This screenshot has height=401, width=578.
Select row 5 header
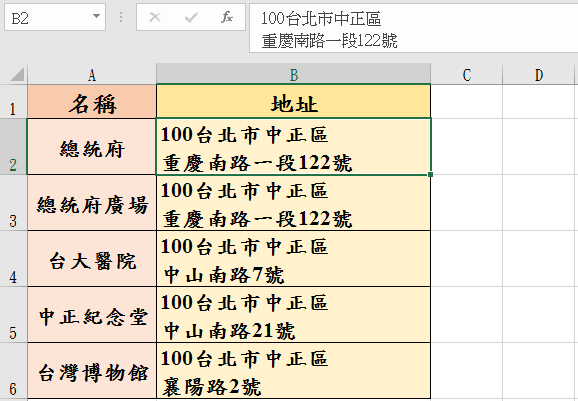point(13,315)
